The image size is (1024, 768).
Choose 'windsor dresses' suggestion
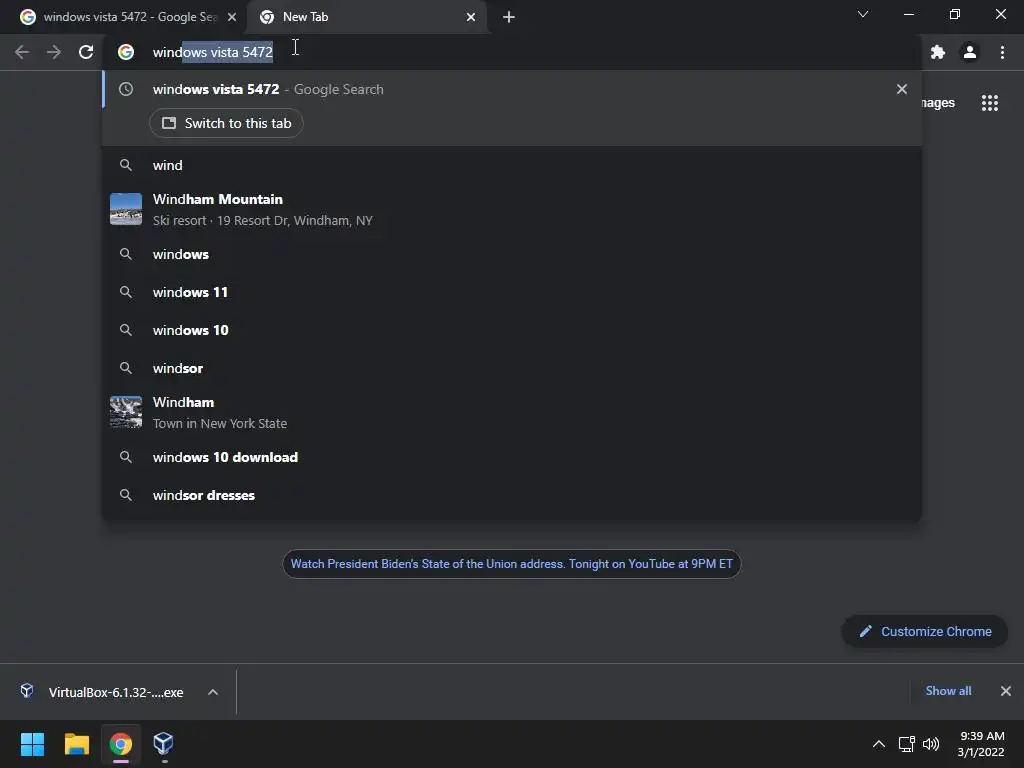pyautogui.click(x=512, y=495)
